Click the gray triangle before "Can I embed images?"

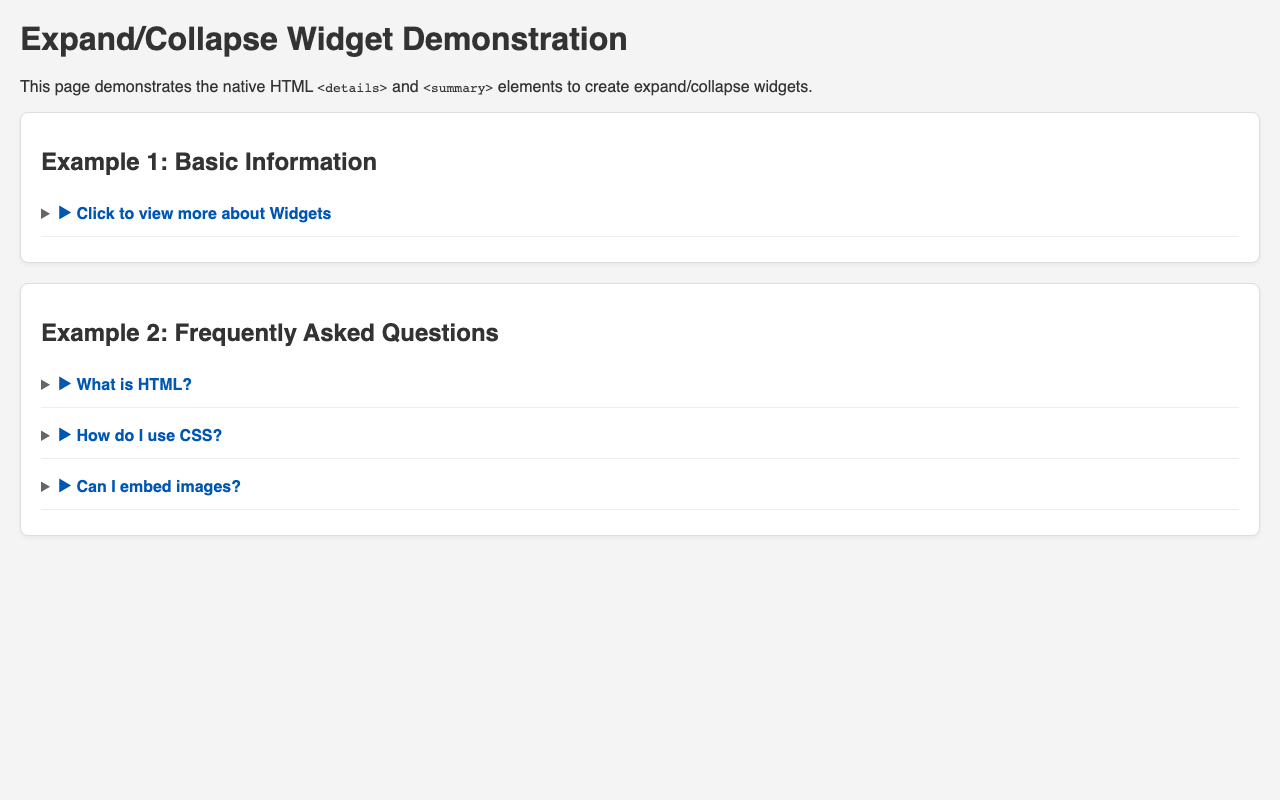point(44,487)
